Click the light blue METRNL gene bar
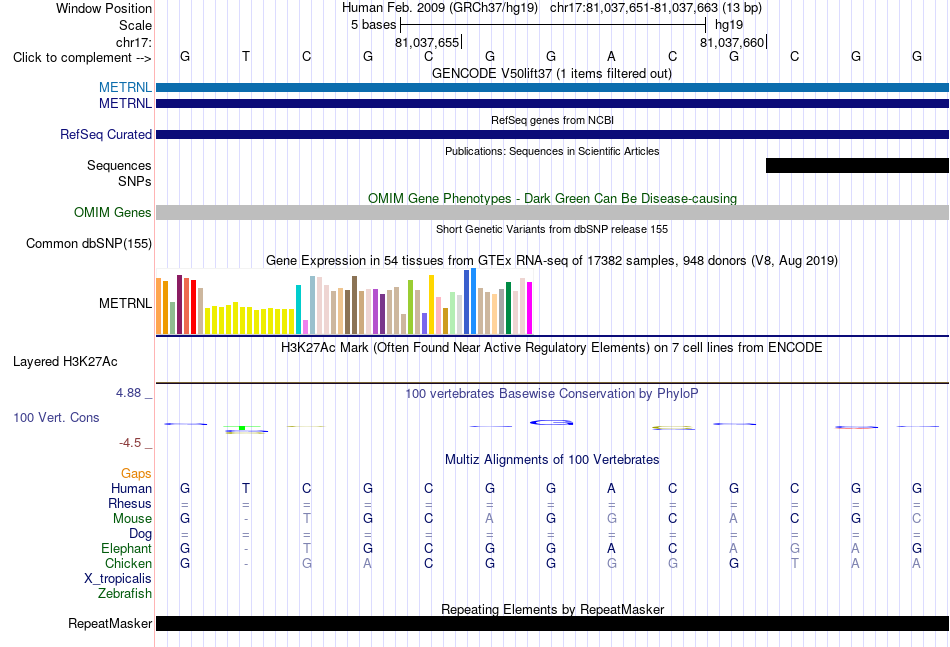The height and width of the screenshot is (647, 950). (552, 87)
